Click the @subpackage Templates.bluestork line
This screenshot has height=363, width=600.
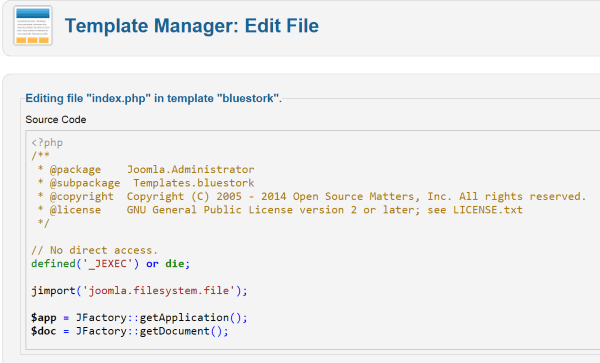[x=146, y=183]
